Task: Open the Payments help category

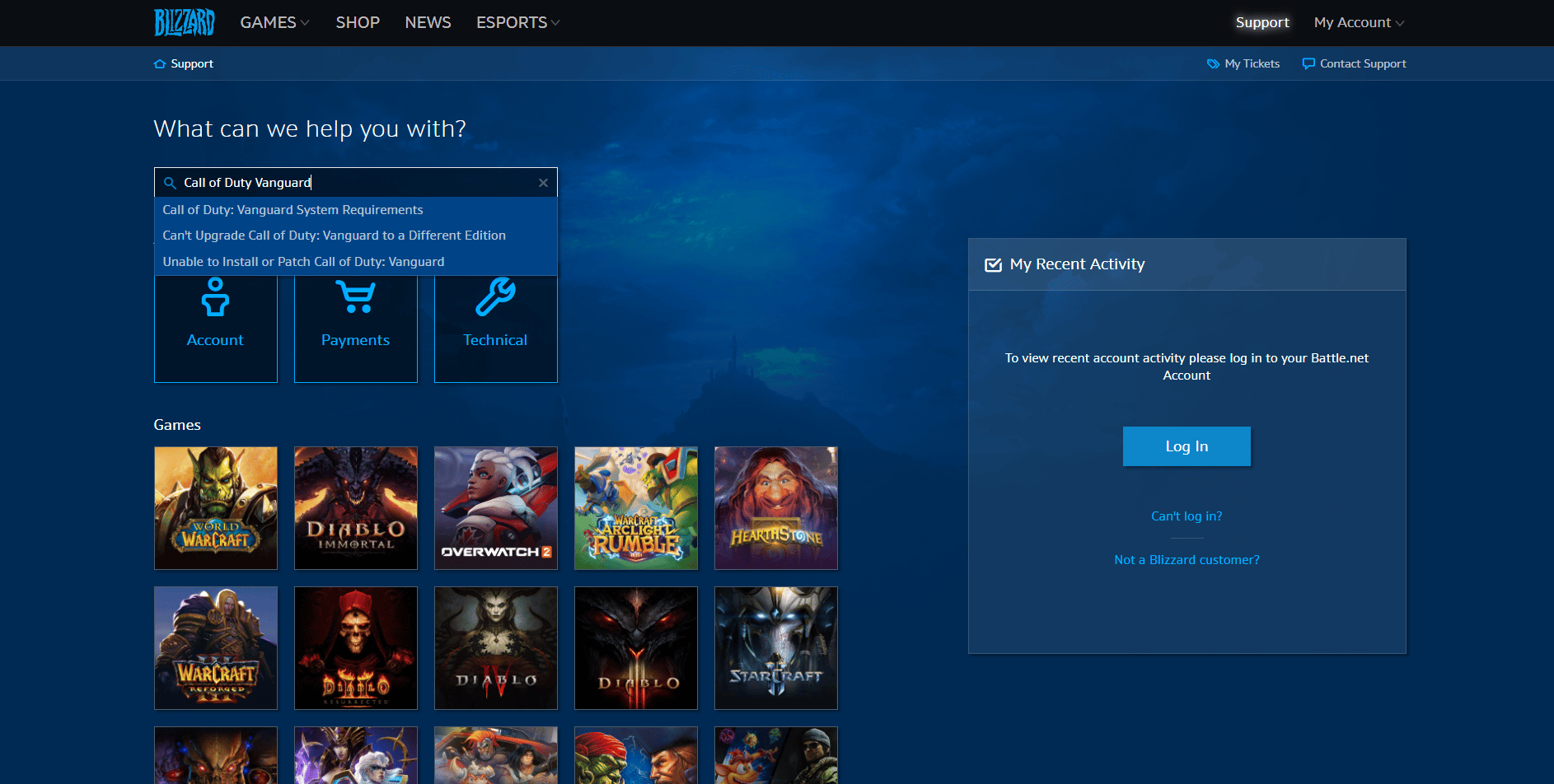Action: point(356,329)
